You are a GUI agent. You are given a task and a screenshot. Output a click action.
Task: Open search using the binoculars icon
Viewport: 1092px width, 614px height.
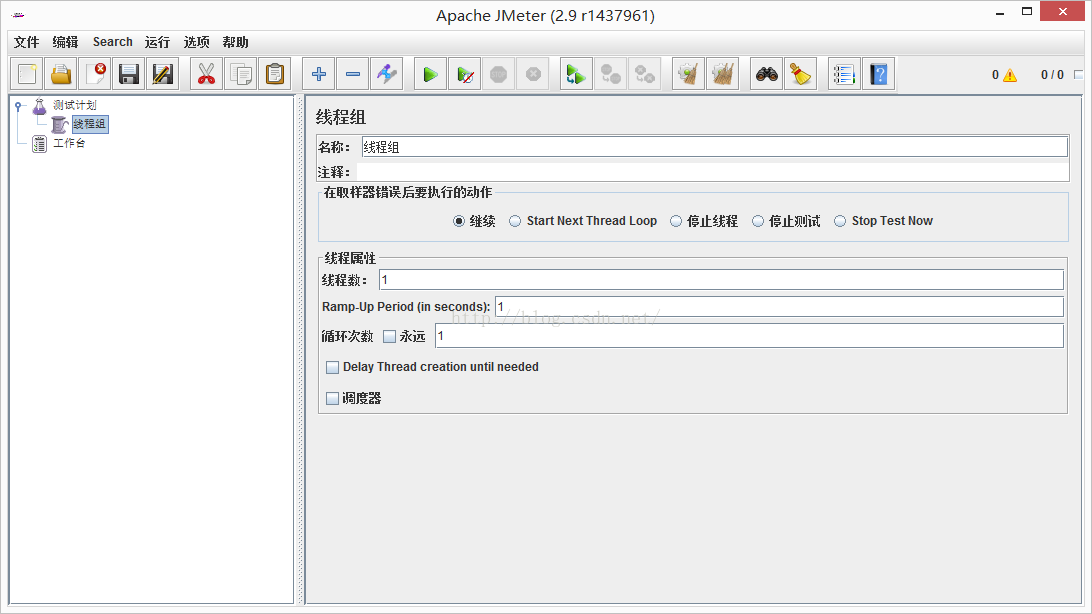[x=767, y=74]
